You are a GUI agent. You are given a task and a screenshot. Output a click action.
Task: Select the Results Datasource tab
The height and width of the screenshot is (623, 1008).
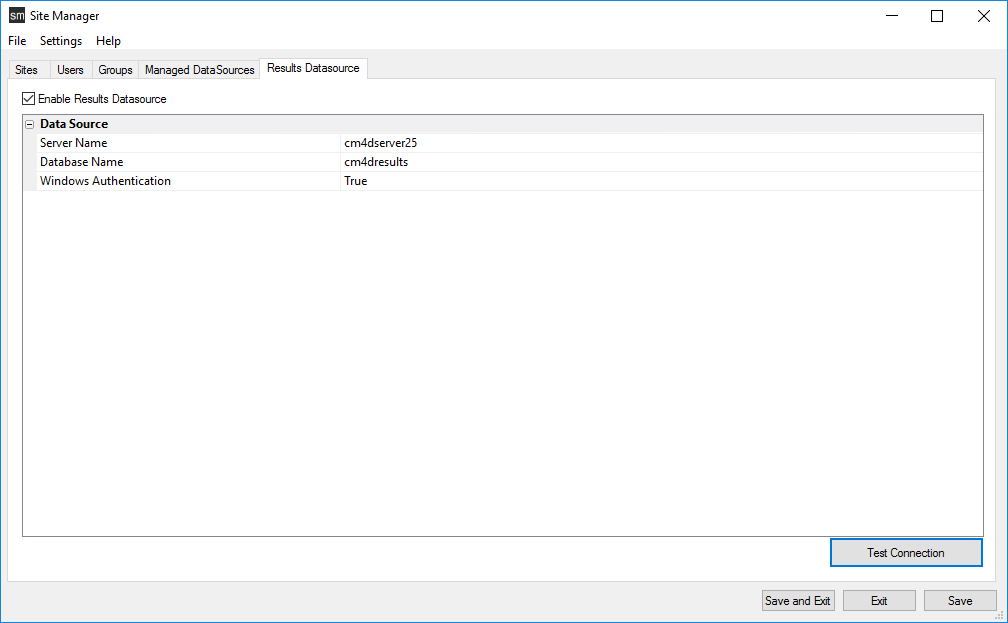point(313,68)
